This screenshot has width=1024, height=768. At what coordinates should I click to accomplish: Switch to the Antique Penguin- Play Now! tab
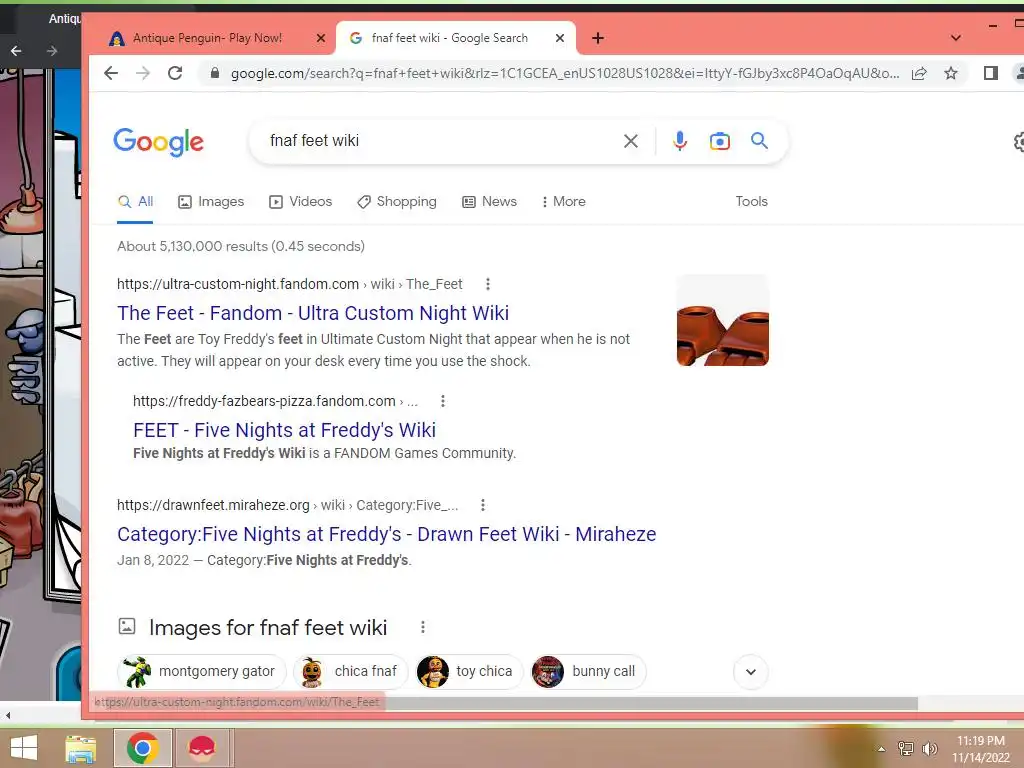208,38
